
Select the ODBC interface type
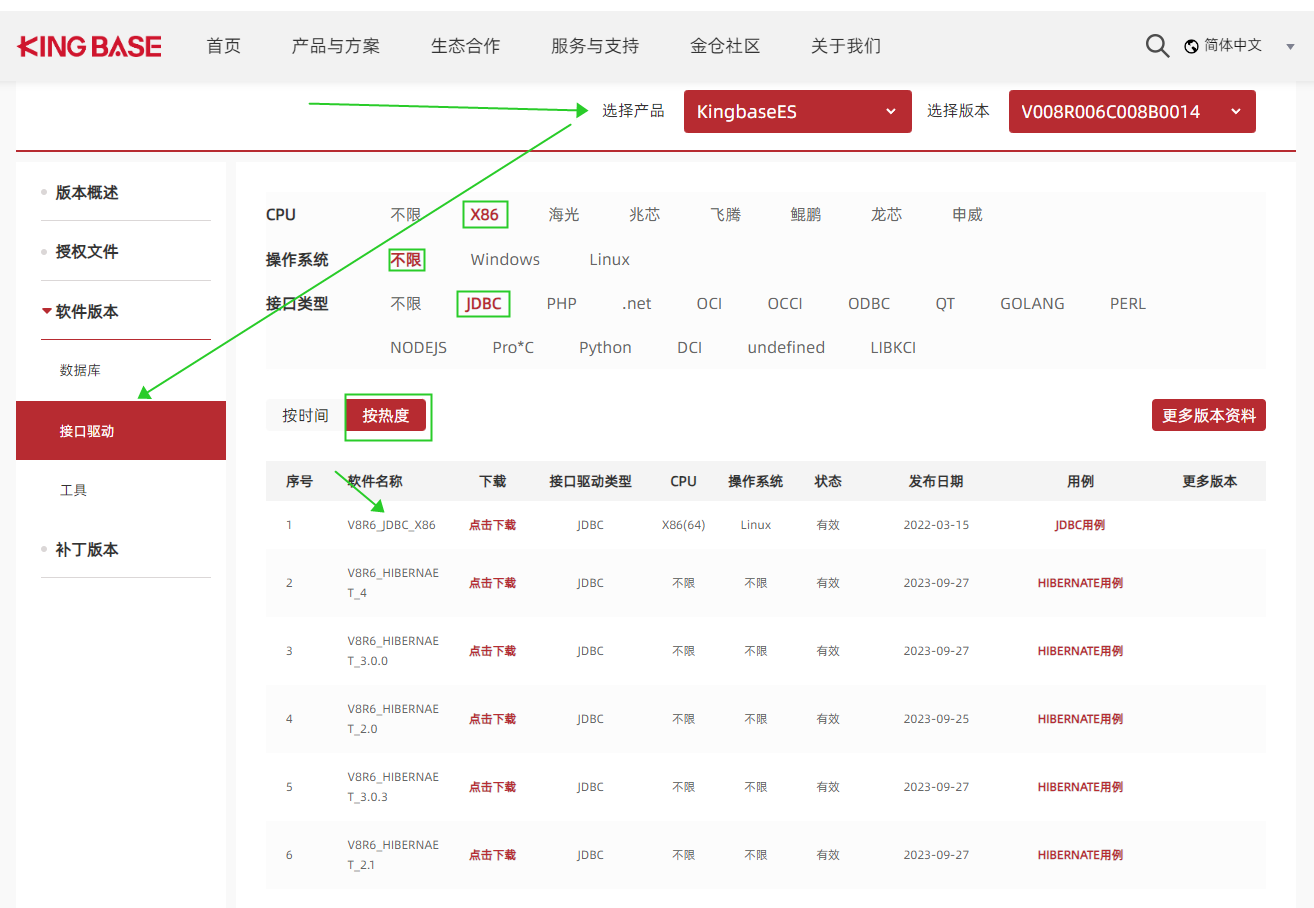(869, 304)
